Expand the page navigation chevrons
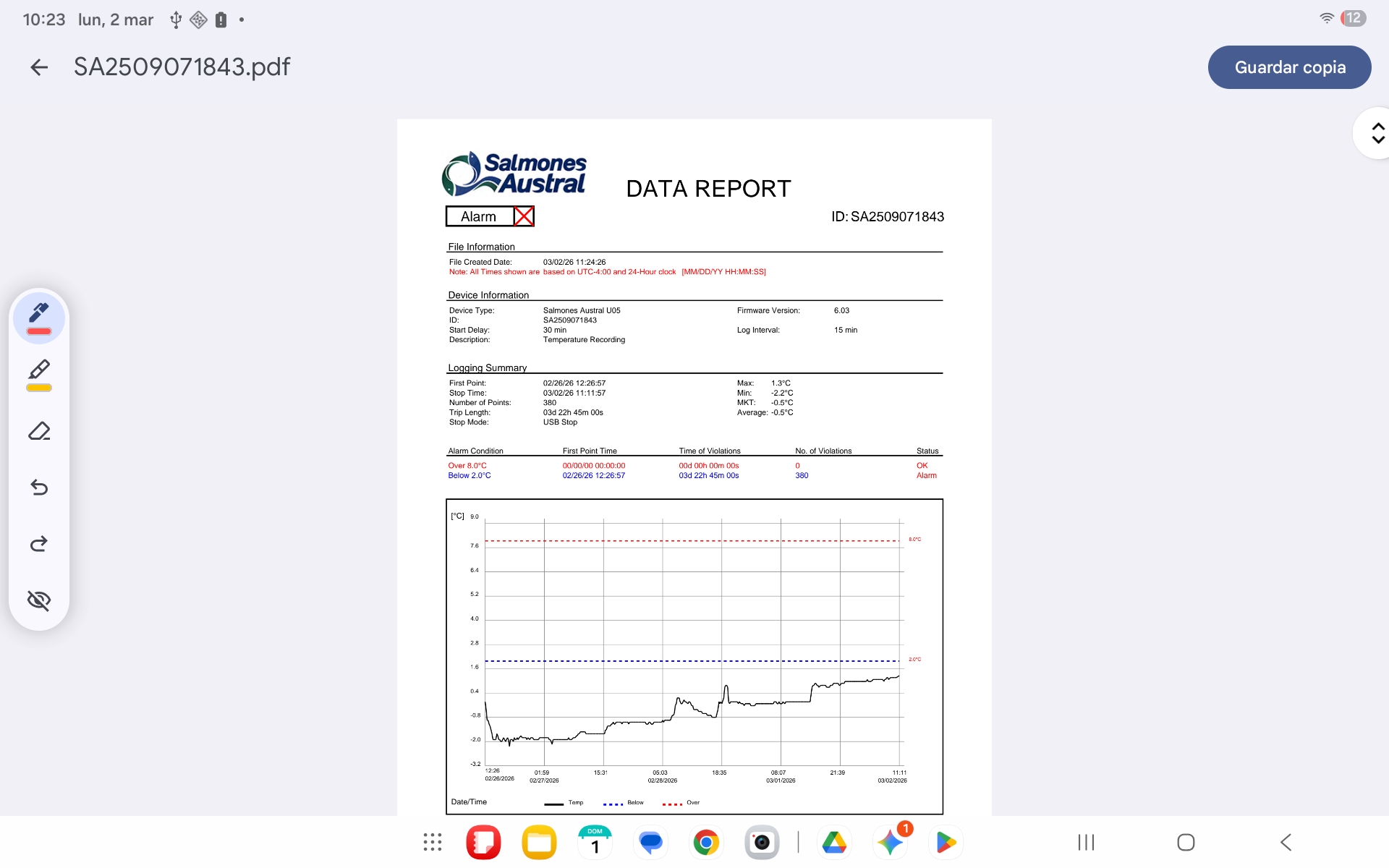Viewport: 1389px width, 868px height. (1377, 133)
